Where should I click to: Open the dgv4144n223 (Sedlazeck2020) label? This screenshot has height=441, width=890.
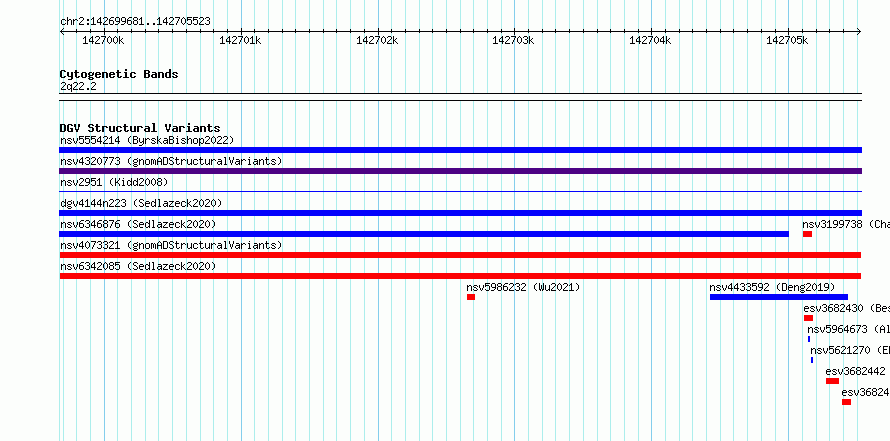tap(141, 203)
